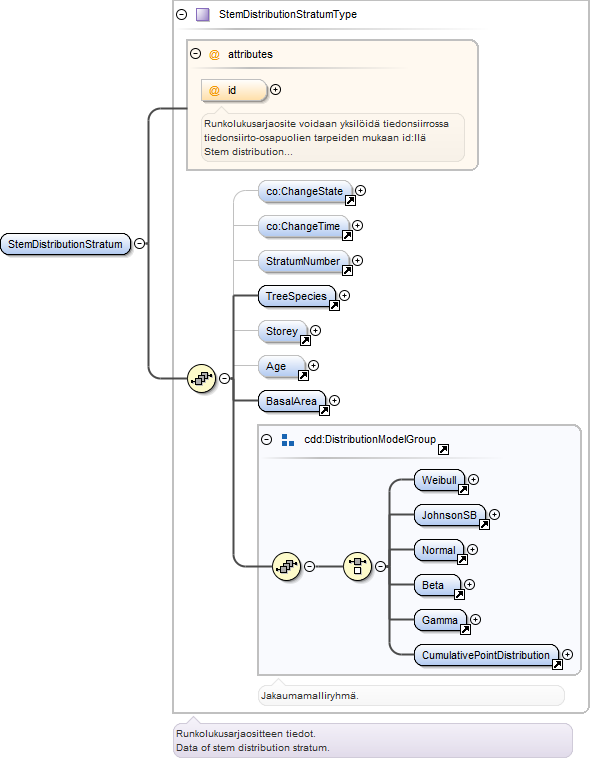Follow the BasalArea reference arrow
The width and height of the screenshot is (591, 761).
[x=324, y=410]
